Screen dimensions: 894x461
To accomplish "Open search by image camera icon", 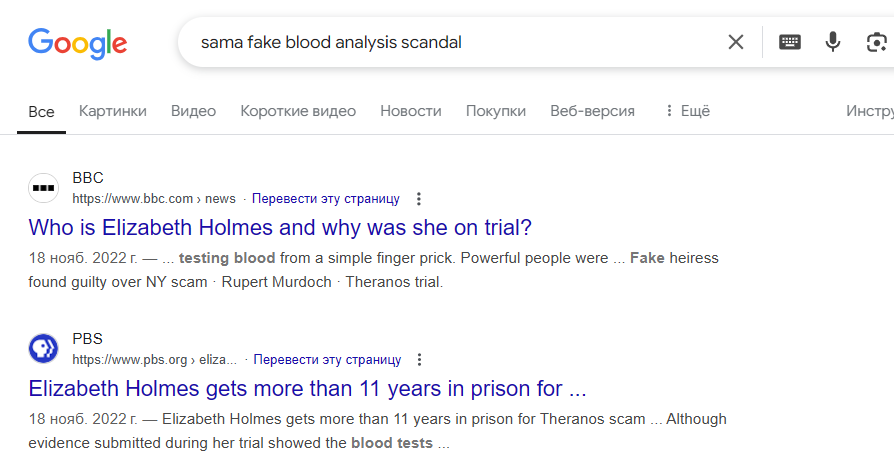I will (x=876, y=42).
